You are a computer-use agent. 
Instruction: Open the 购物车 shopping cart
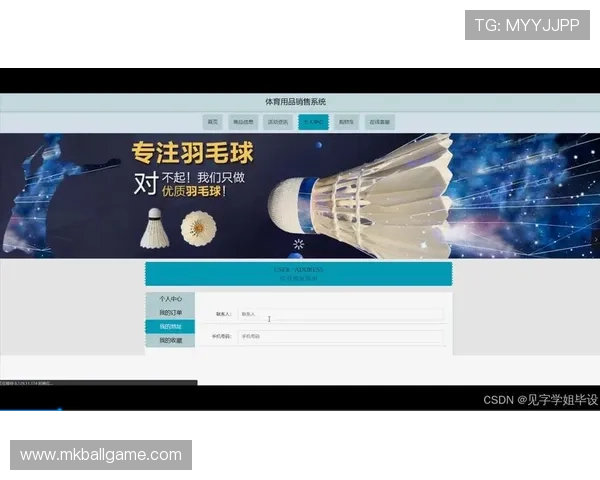tap(346, 122)
